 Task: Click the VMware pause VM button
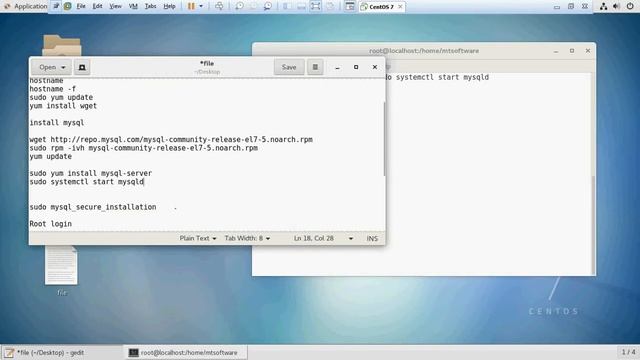click(x=191, y=6)
